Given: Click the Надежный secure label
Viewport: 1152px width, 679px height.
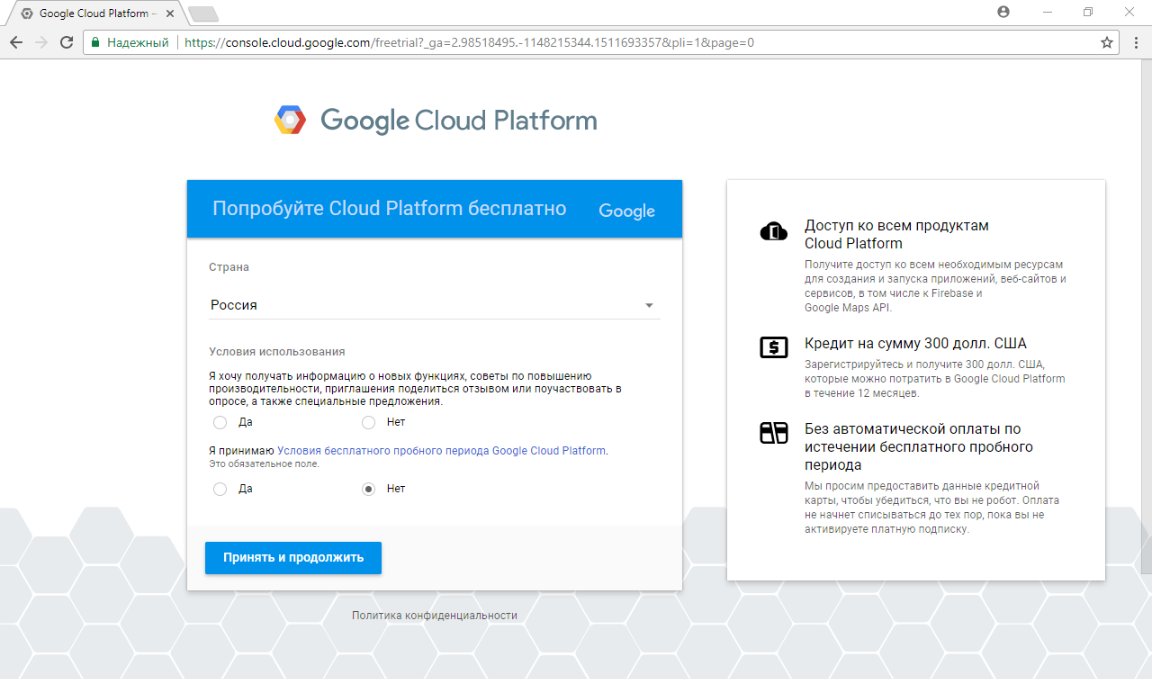Looking at the screenshot, I should [x=138, y=43].
